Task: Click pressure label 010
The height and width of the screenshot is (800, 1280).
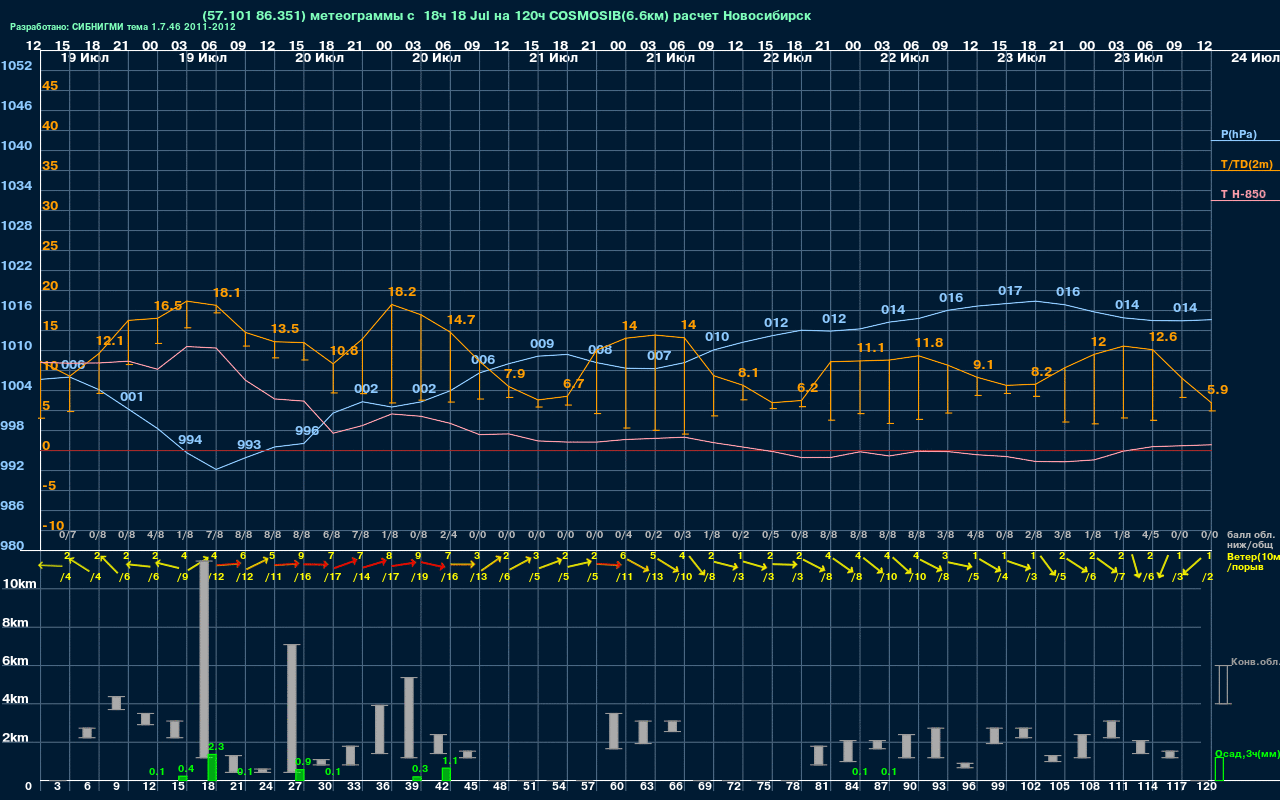Action: [717, 337]
